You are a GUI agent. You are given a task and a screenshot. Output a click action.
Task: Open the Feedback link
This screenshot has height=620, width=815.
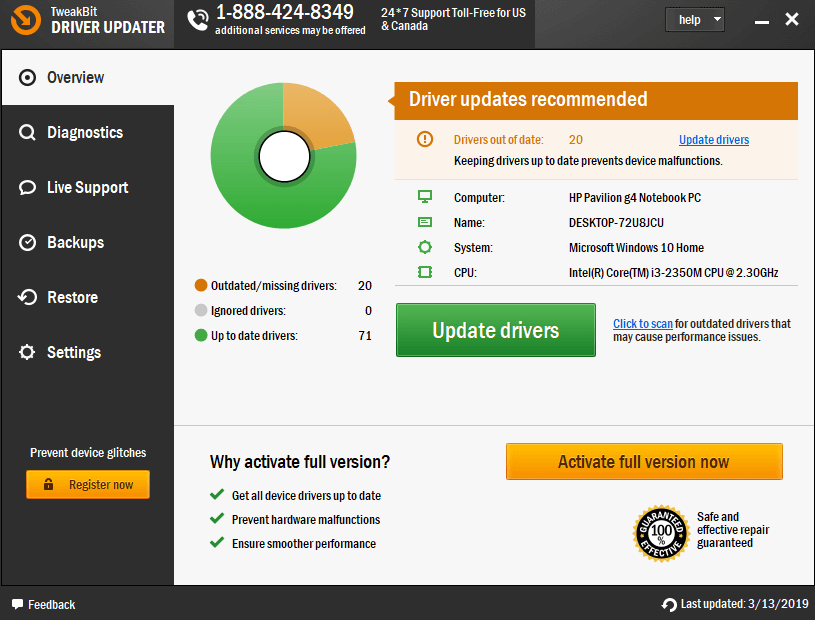point(44,604)
